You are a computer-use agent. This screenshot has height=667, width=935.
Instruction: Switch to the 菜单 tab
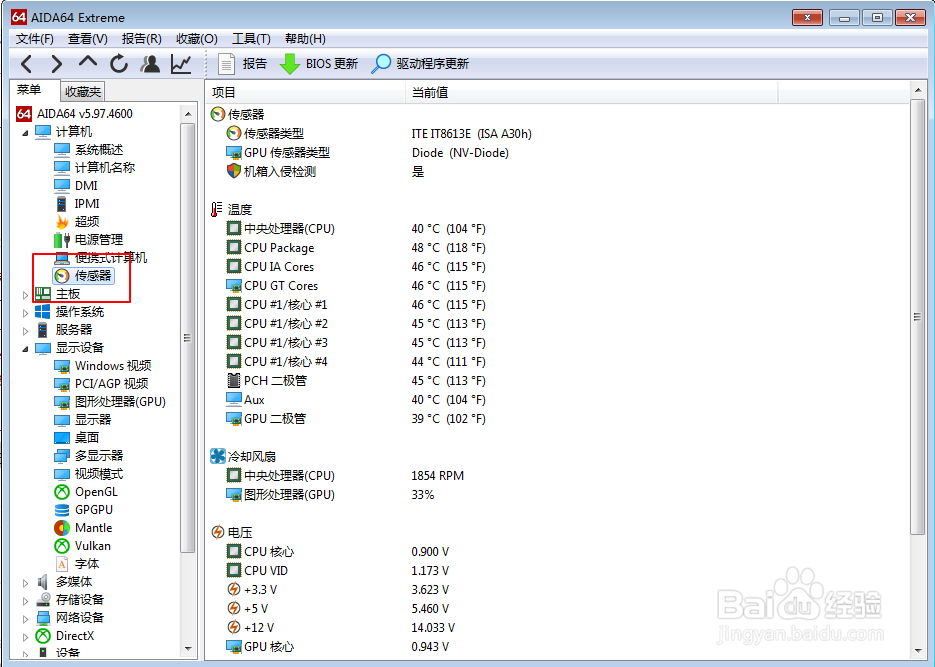pyautogui.click(x=29, y=90)
